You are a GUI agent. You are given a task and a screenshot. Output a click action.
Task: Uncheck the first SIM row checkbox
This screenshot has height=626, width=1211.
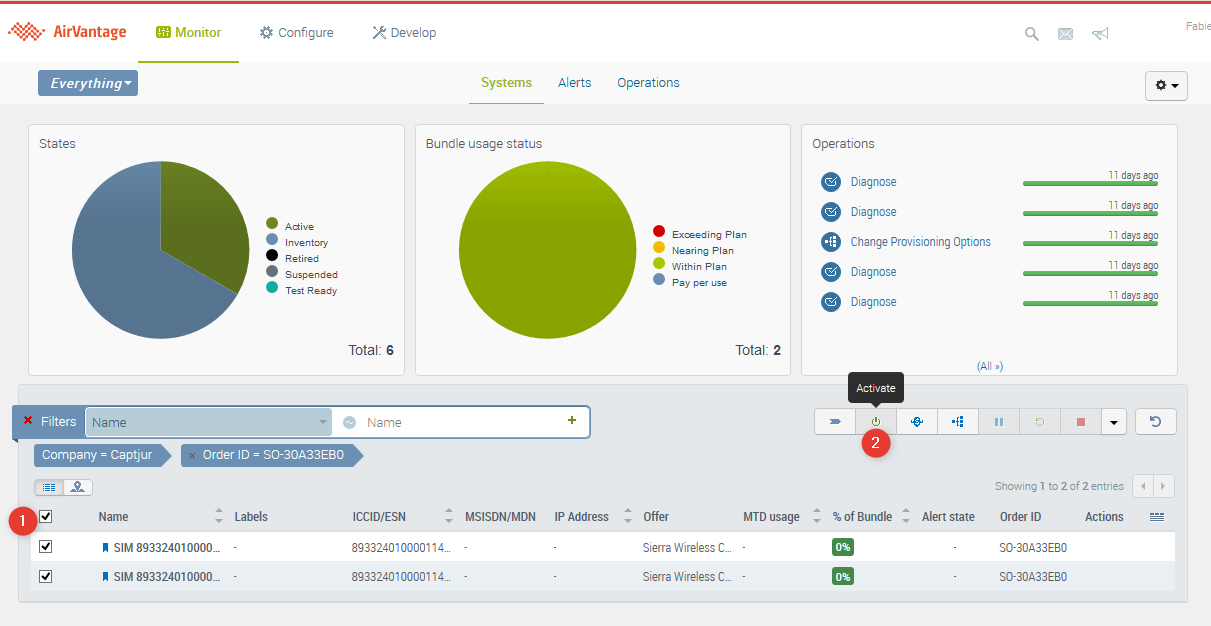(x=46, y=547)
